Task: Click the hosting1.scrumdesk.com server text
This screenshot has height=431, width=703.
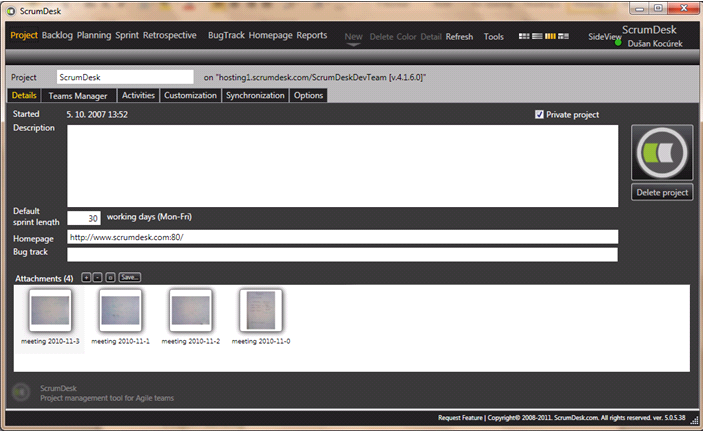Action: click(315, 77)
